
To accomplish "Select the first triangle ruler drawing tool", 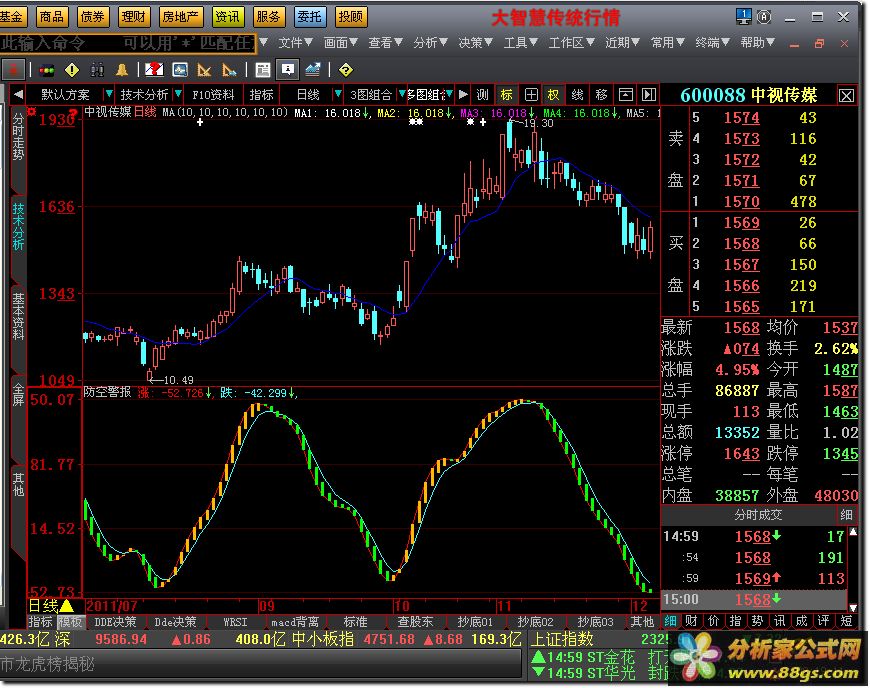I will [x=204, y=70].
